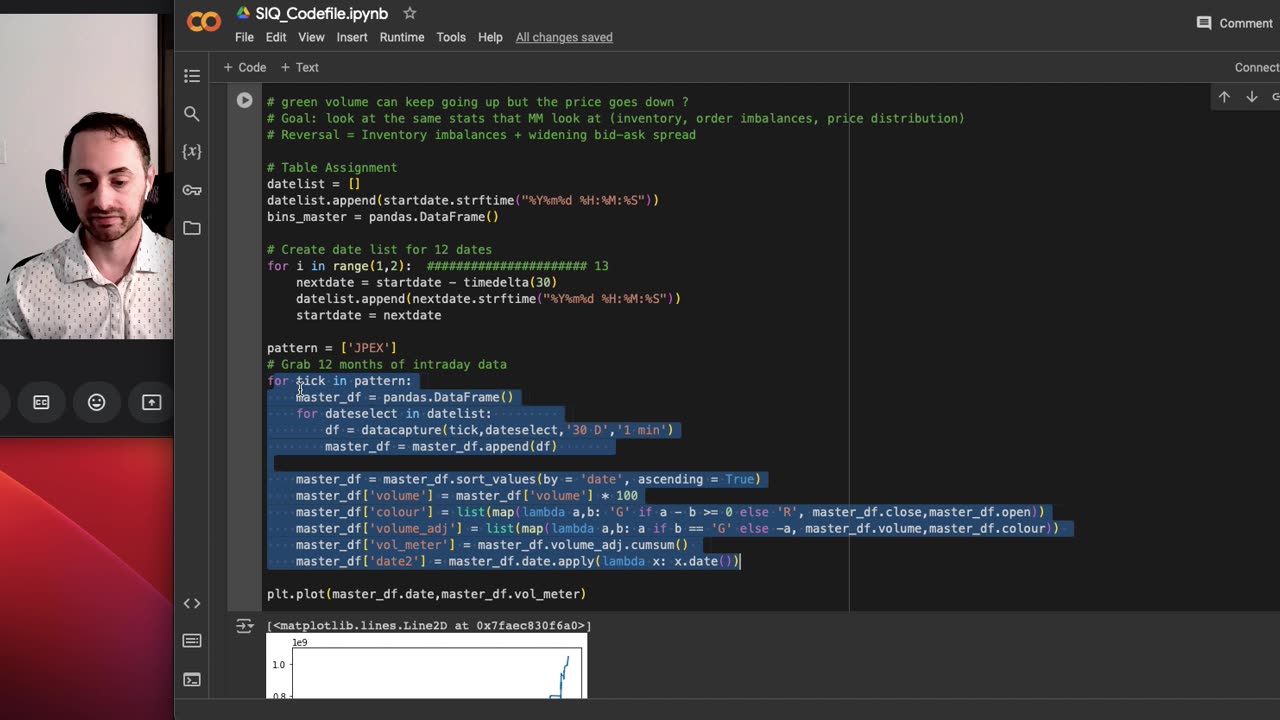Viewport: 1280px width, 720px height.
Task: Star the SIQ_Codefile.ipynb notebook
Action: (409, 13)
